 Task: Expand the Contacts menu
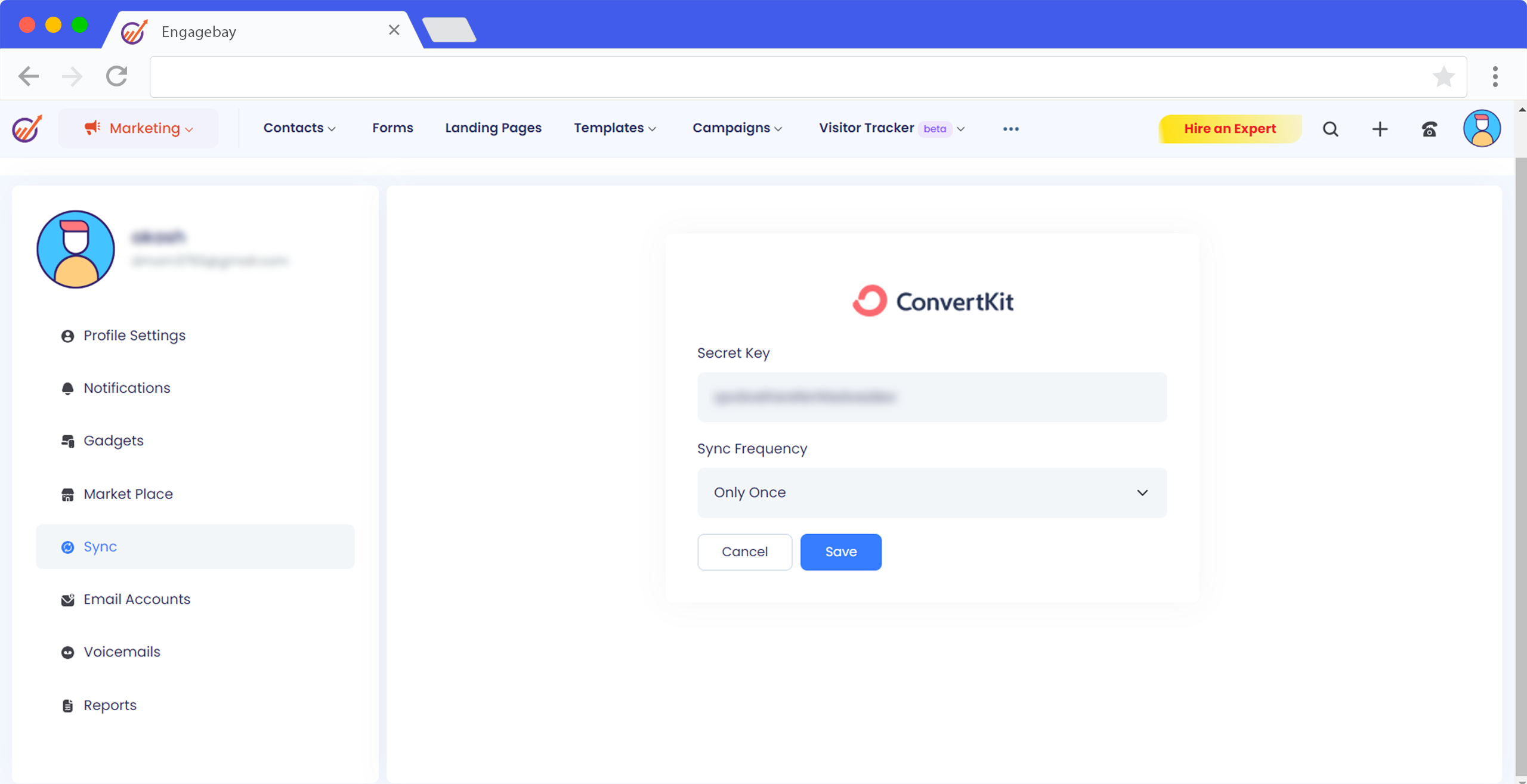(299, 128)
